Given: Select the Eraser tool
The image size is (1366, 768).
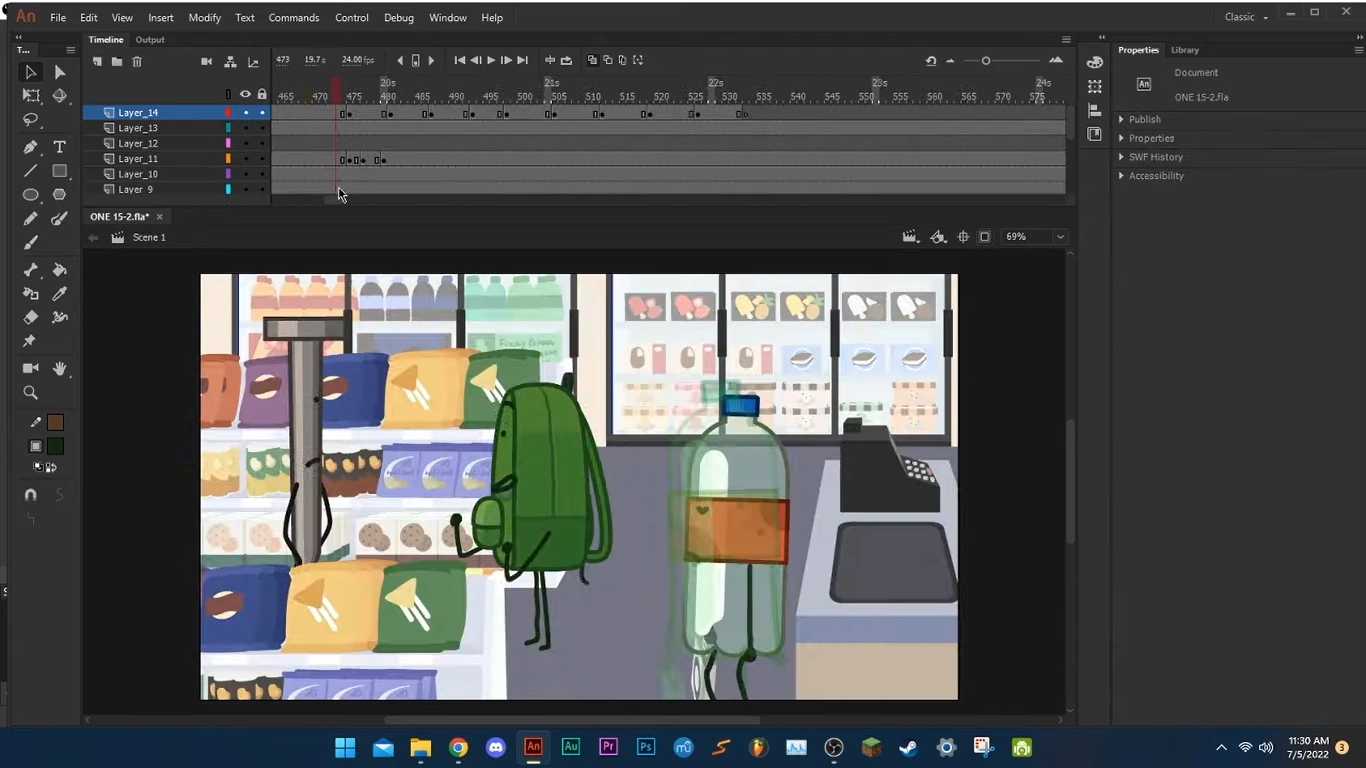Looking at the screenshot, I should pyautogui.click(x=30, y=317).
